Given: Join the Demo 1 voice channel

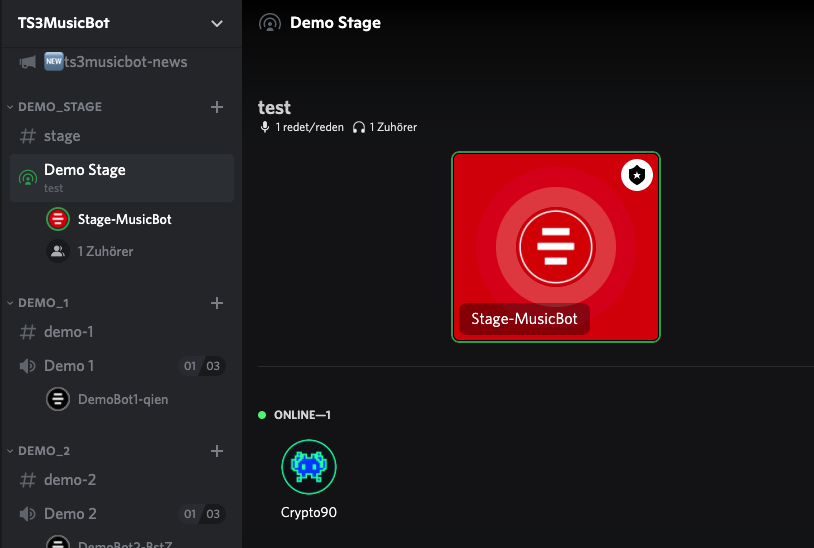Looking at the screenshot, I should pos(70,366).
